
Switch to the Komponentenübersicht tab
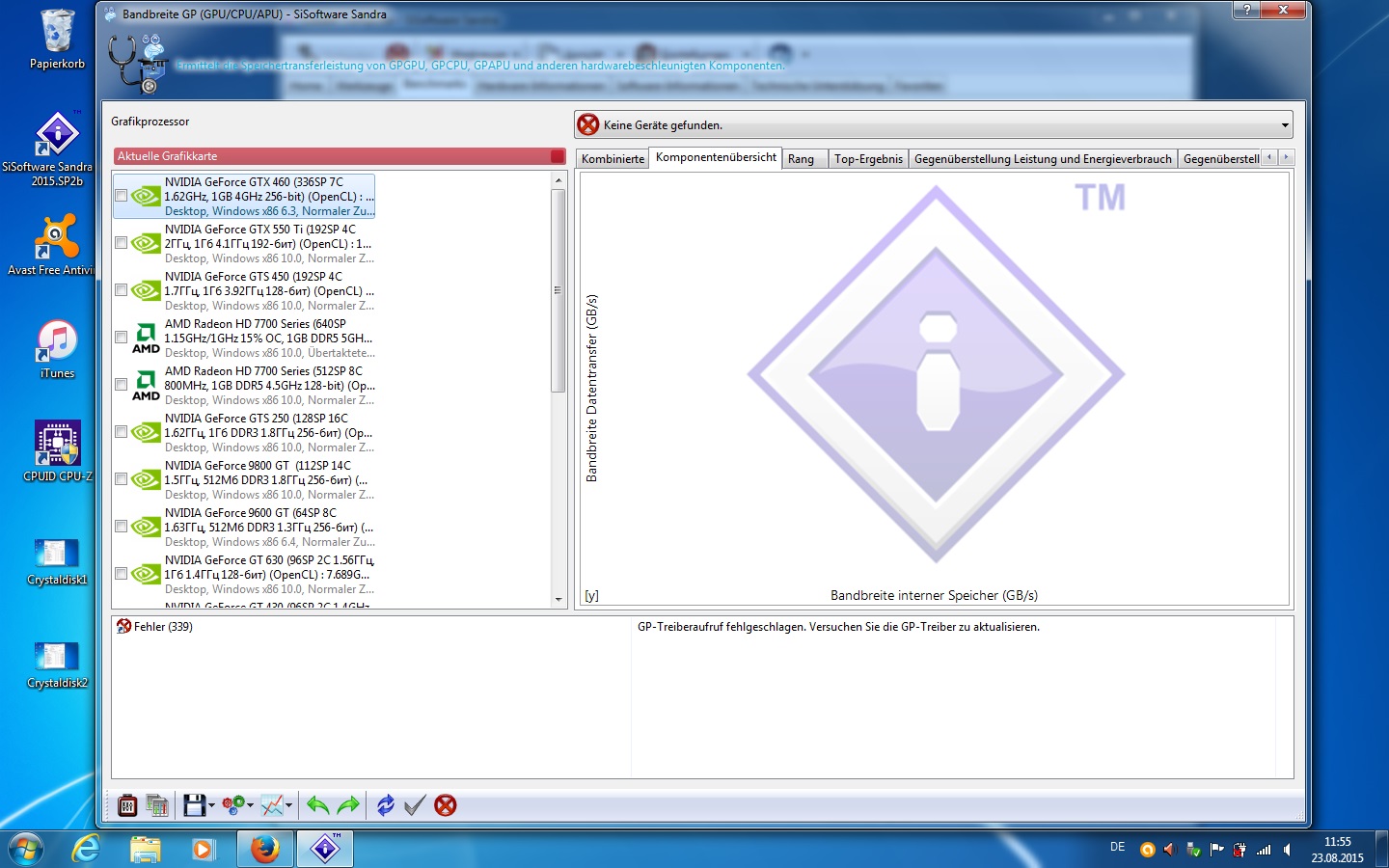716,157
